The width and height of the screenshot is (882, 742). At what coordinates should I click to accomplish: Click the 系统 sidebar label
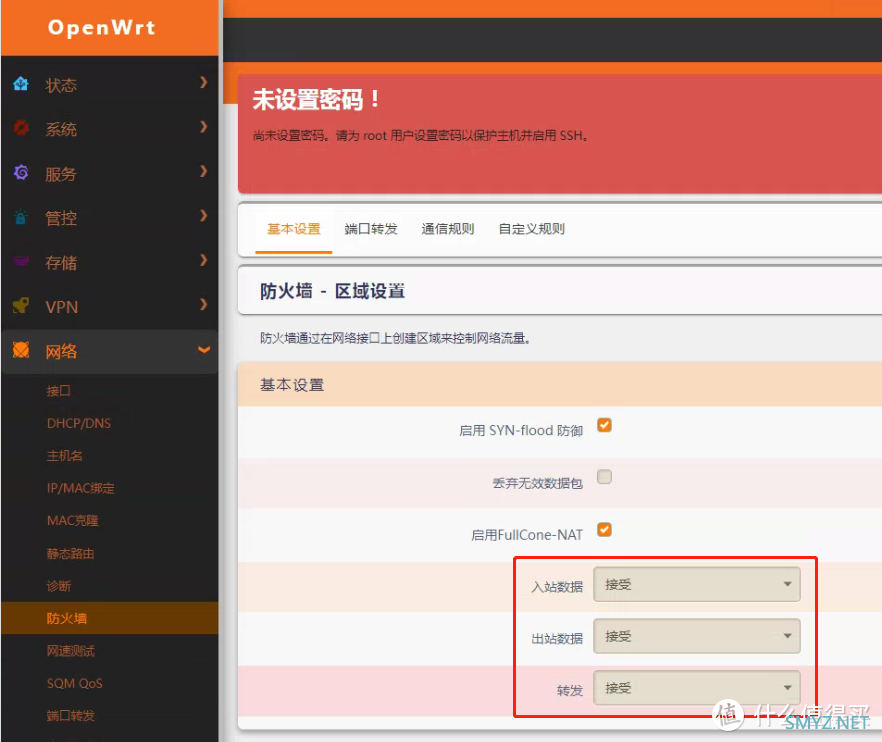pos(61,129)
